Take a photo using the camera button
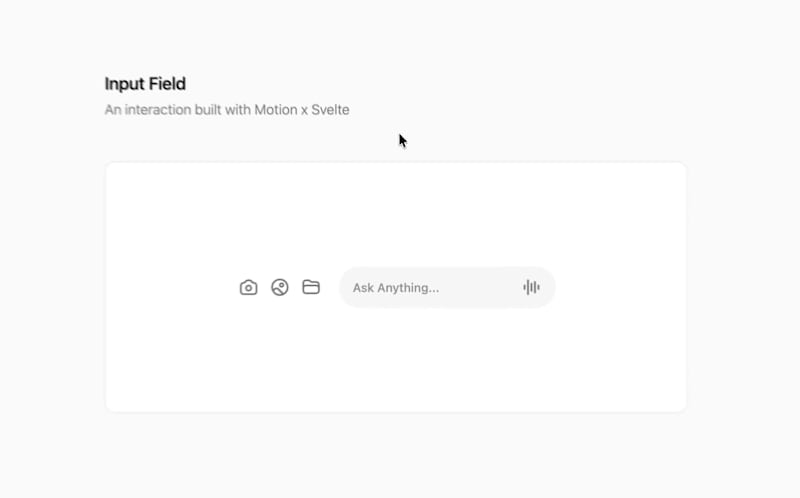Image resolution: width=800 pixels, height=498 pixels. coord(248,288)
